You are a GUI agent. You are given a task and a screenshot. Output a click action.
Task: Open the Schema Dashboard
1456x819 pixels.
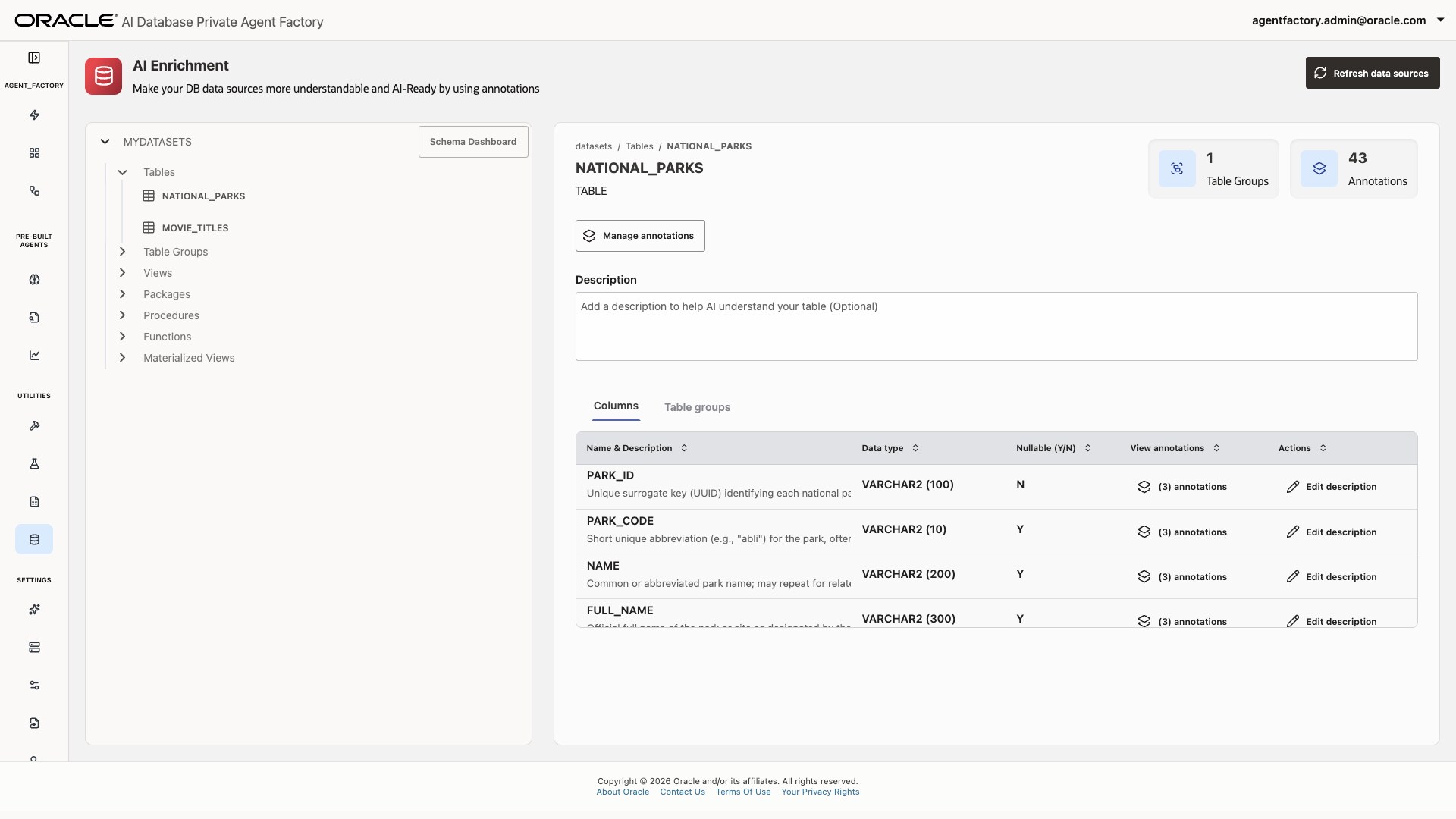click(x=473, y=142)
